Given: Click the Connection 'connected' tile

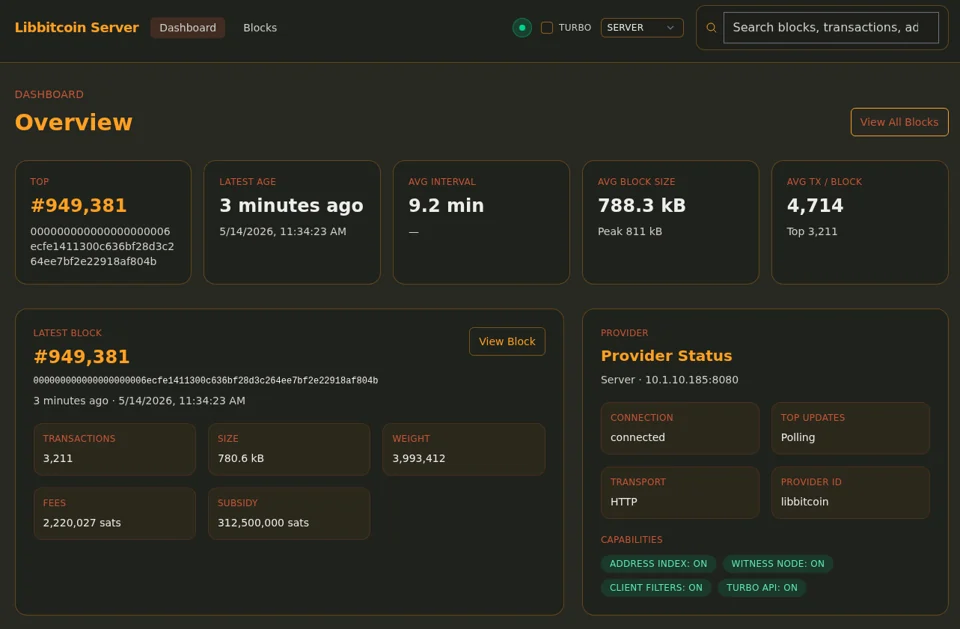Looking at the screenshot, I should point(680,428).
